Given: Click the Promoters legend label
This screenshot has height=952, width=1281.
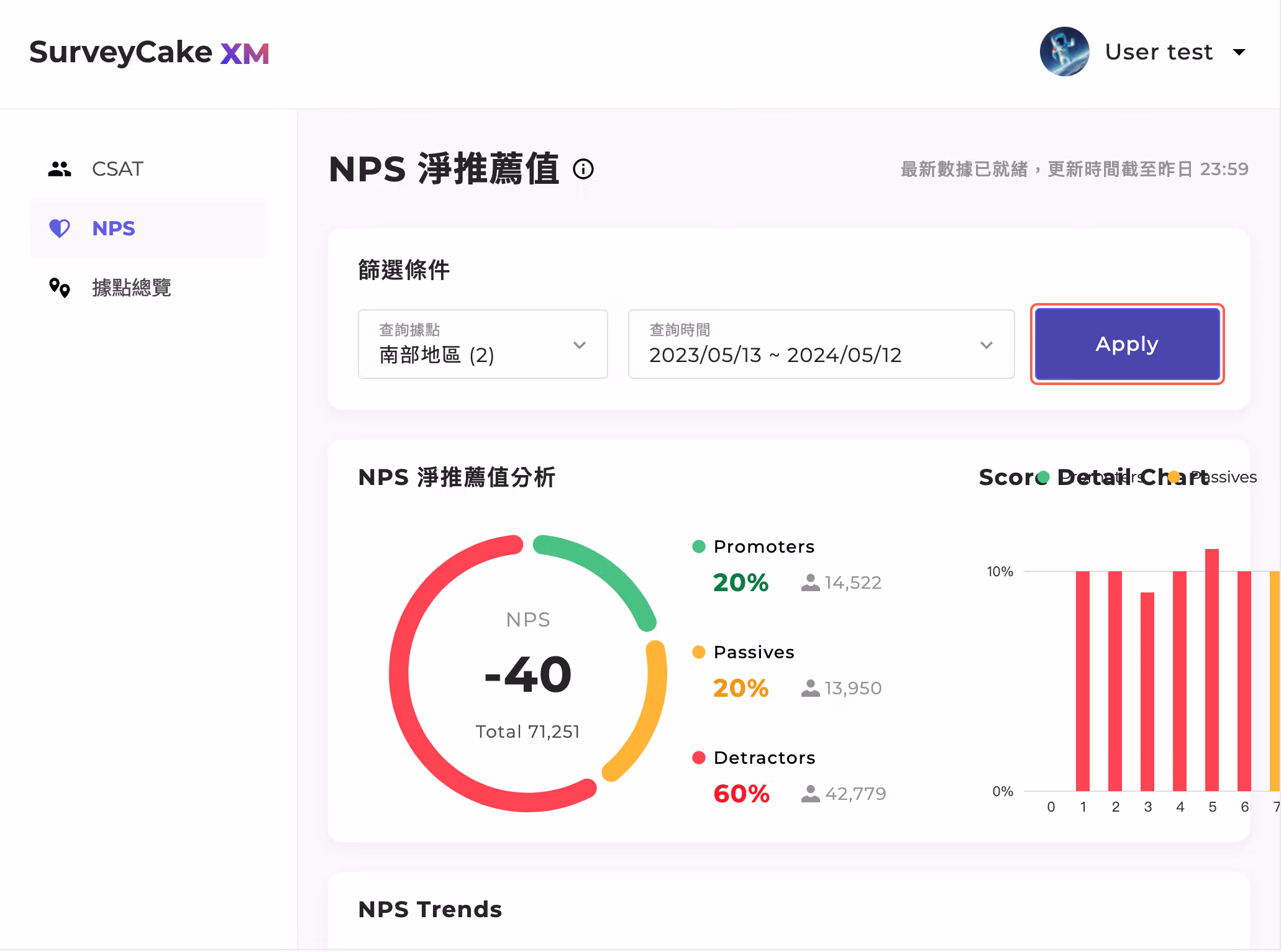Looking at the screenshot, I should pos(764,546).
